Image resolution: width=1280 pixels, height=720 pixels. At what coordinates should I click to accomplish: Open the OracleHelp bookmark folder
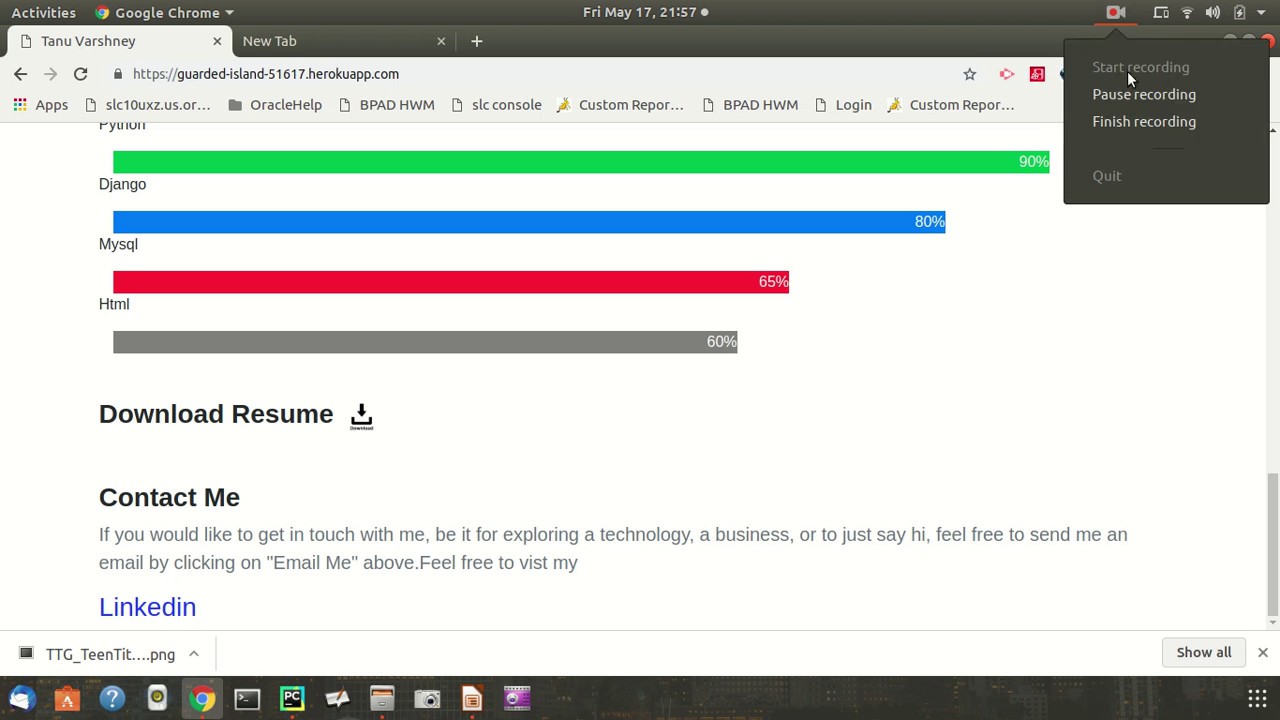click(275, 104)
